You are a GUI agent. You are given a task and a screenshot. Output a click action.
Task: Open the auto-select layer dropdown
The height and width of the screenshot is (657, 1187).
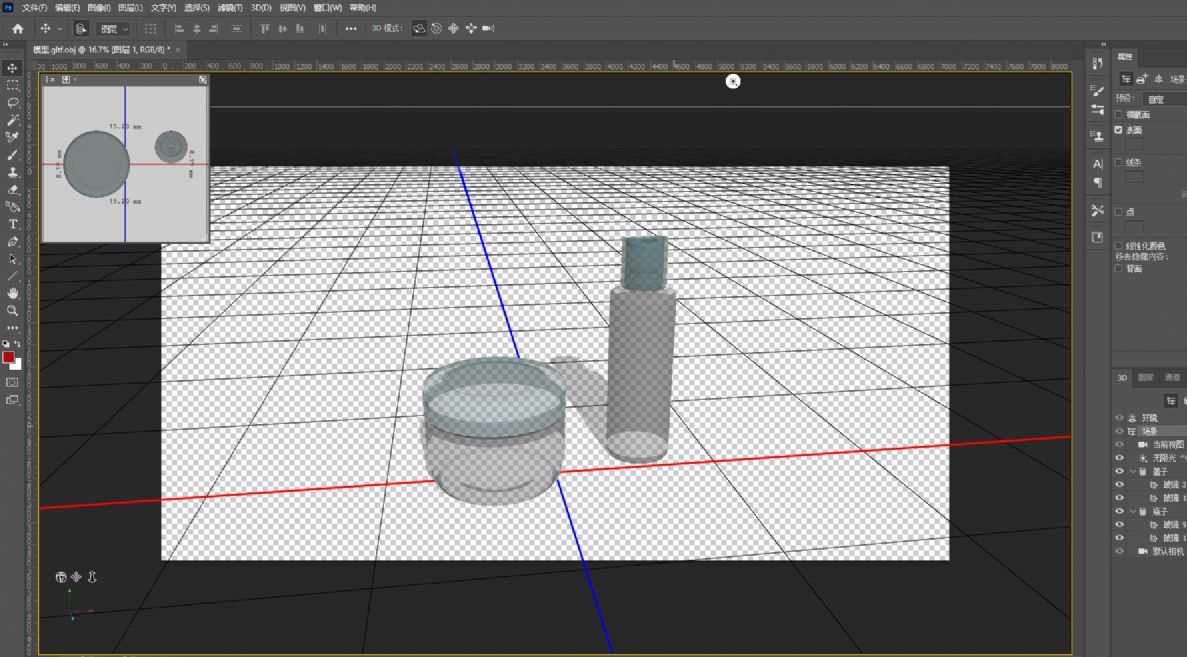click(x=114, y=29)
